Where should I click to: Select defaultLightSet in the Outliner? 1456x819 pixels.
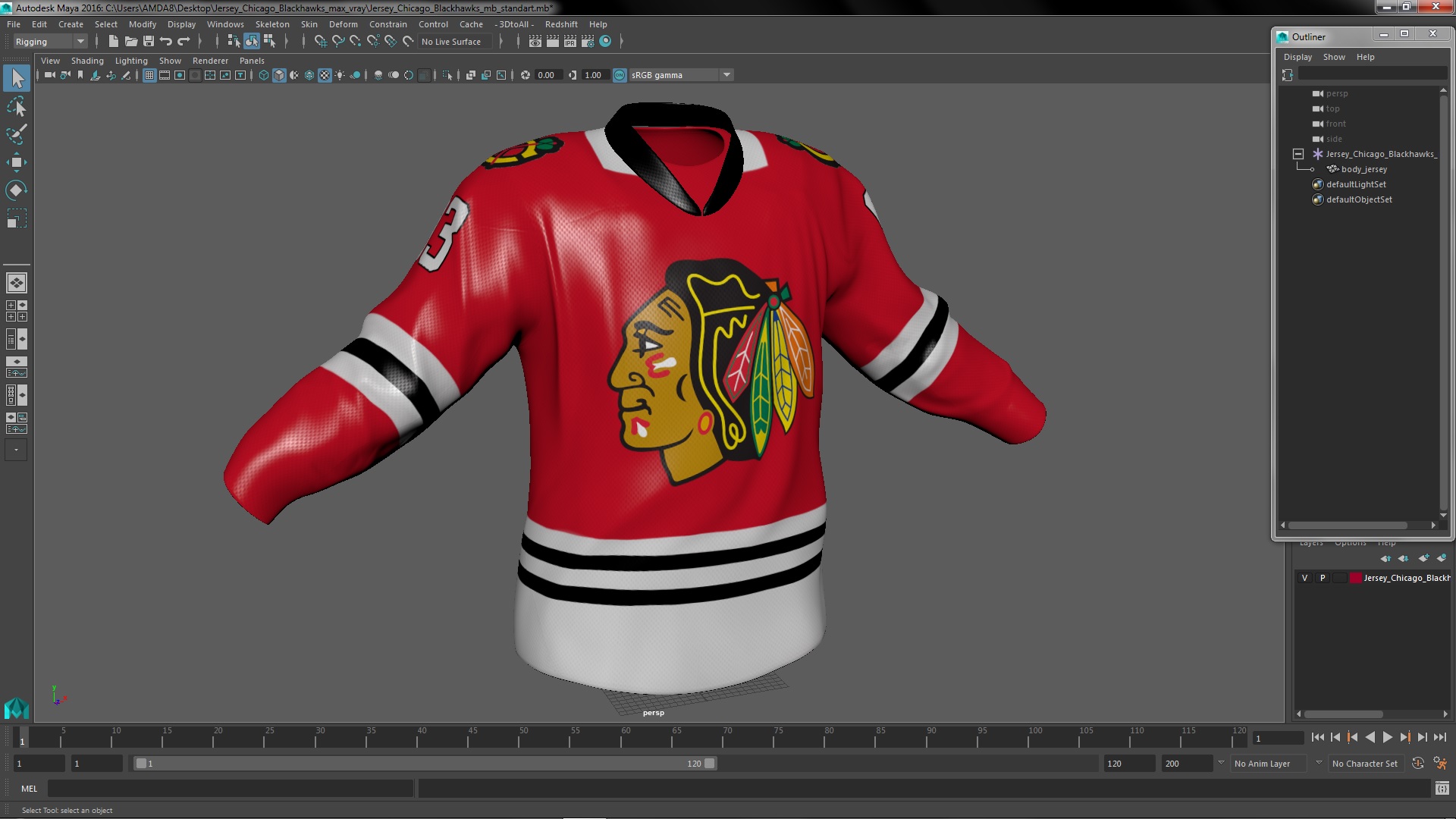1355,184
